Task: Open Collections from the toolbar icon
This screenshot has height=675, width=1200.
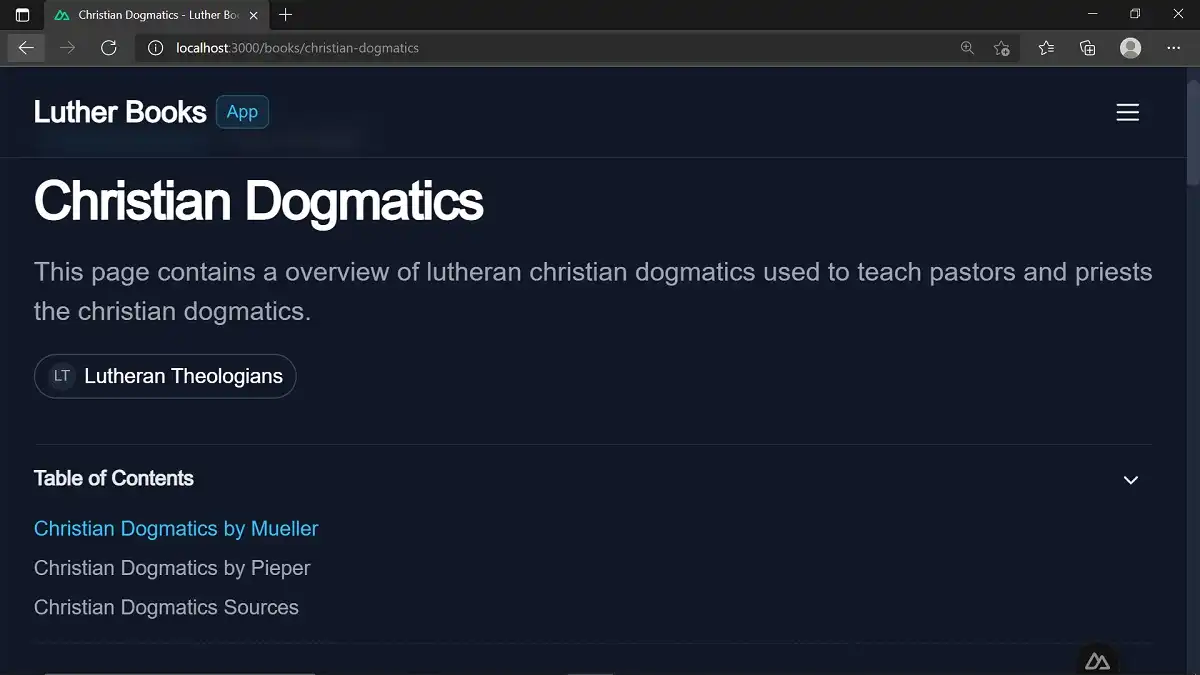Action: pyautogui.click(x=1087, y=47)
